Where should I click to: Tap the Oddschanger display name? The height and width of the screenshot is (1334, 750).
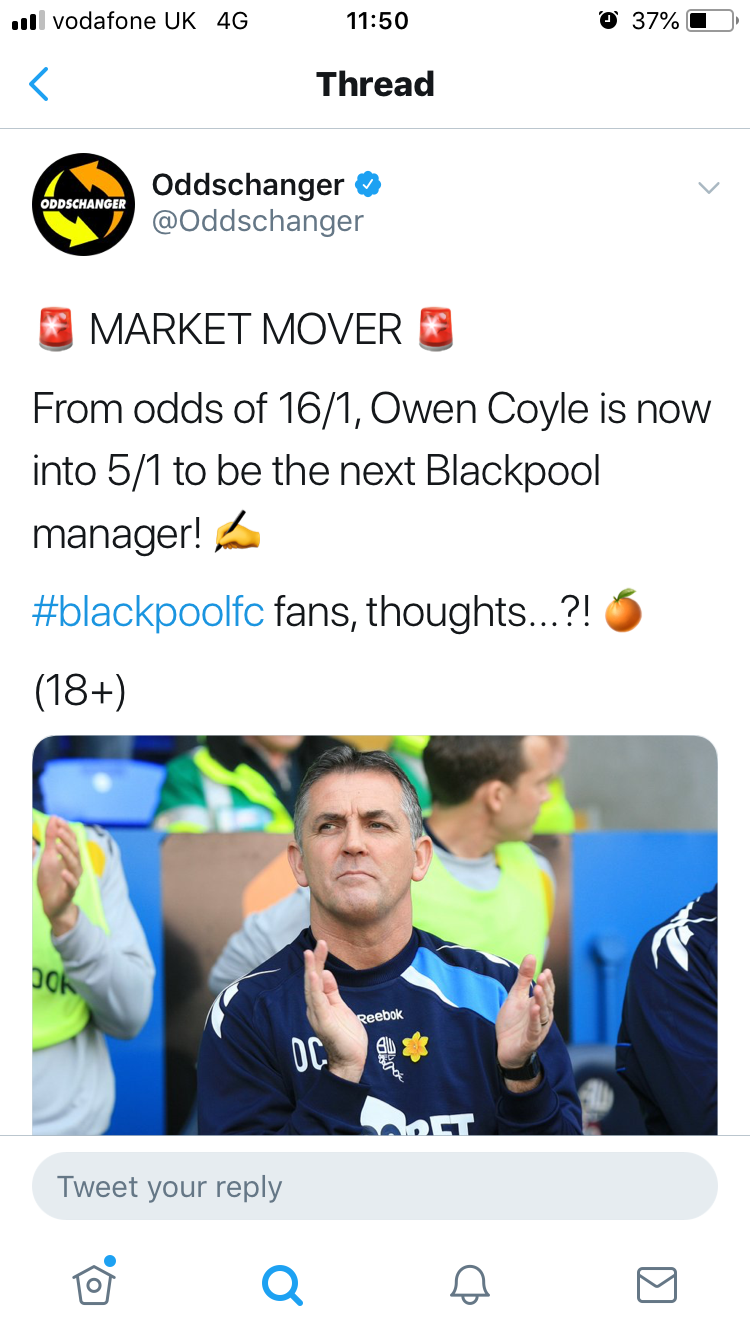[x=248, y=185]
